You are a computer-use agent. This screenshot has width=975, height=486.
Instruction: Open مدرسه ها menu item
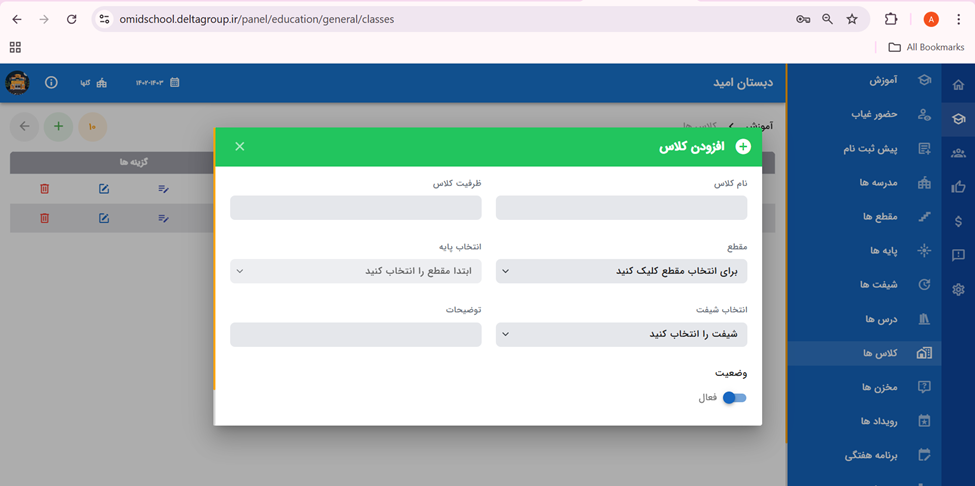click(864, 183)
